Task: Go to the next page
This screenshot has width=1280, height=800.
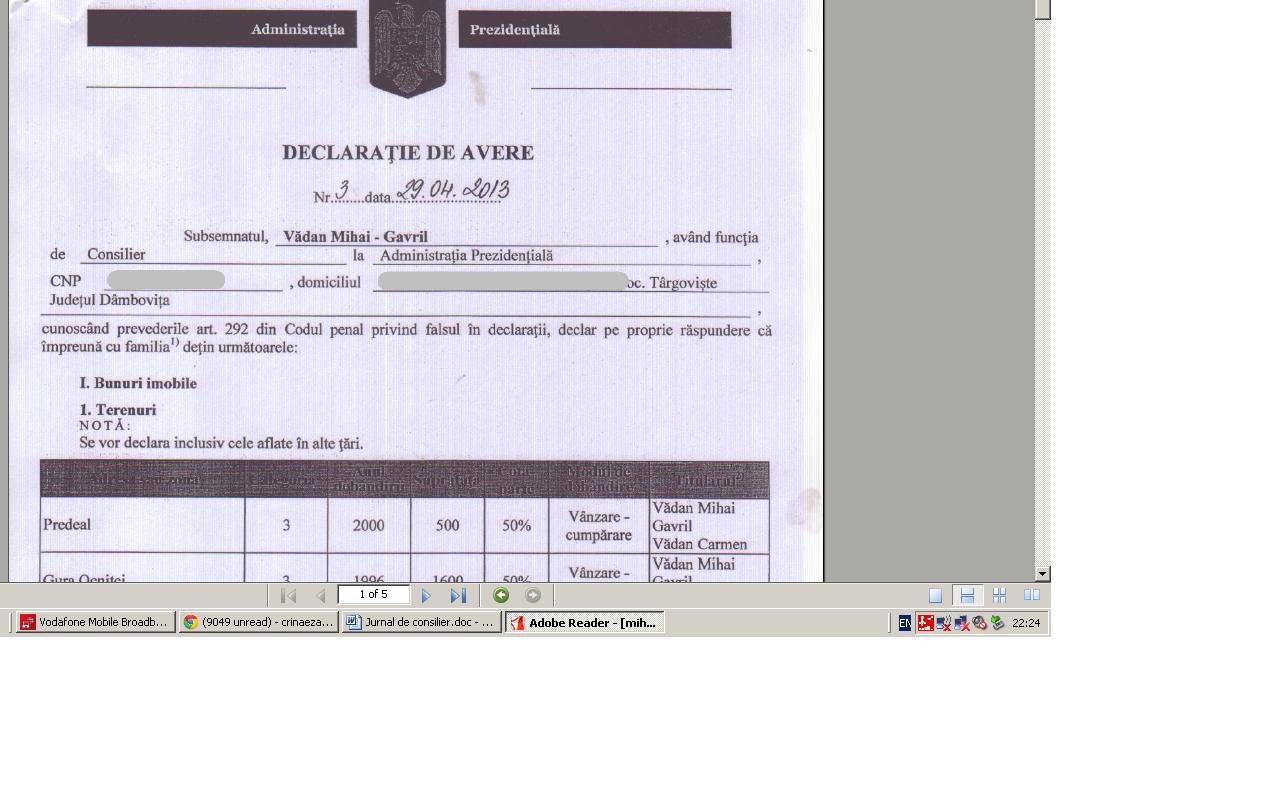Action: 426,596
